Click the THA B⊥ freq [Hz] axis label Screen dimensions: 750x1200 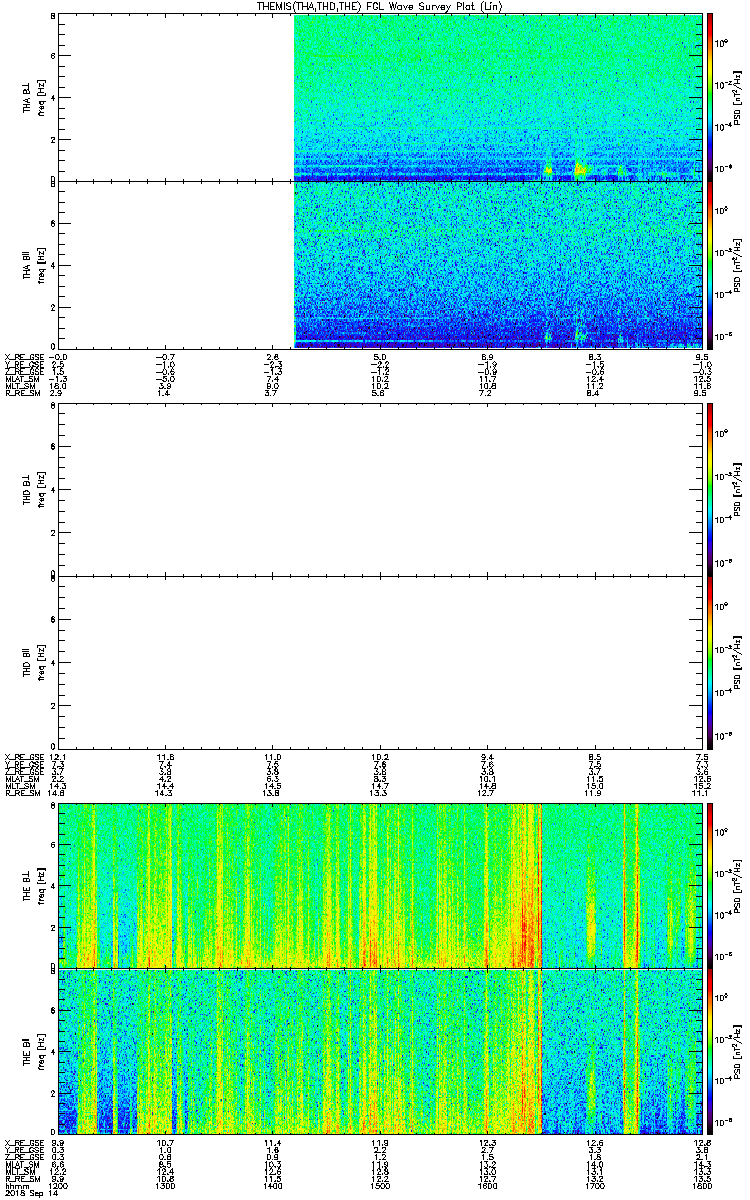42,98
